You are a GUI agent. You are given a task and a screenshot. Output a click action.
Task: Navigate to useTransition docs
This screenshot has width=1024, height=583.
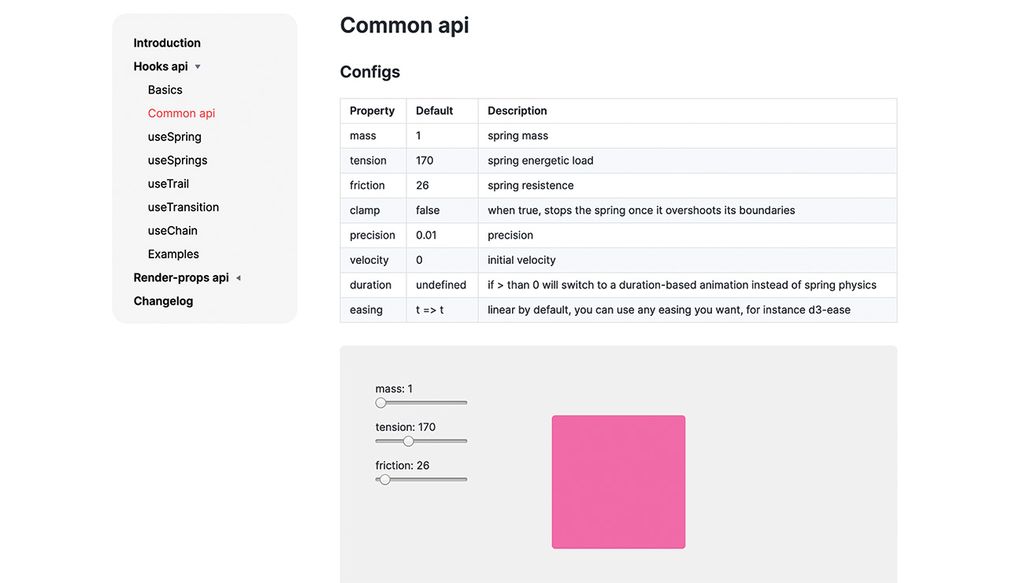pyautogui.click(x=183, y=207)
